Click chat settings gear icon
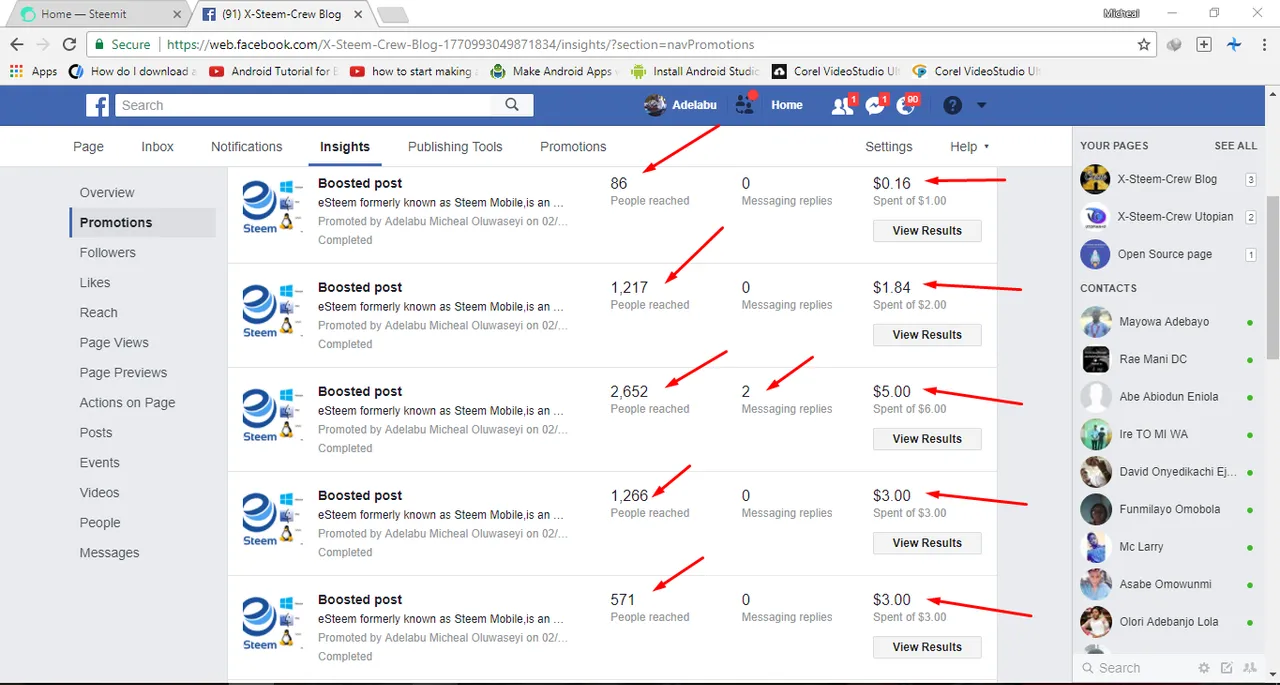 click(x=1204, y=668)
